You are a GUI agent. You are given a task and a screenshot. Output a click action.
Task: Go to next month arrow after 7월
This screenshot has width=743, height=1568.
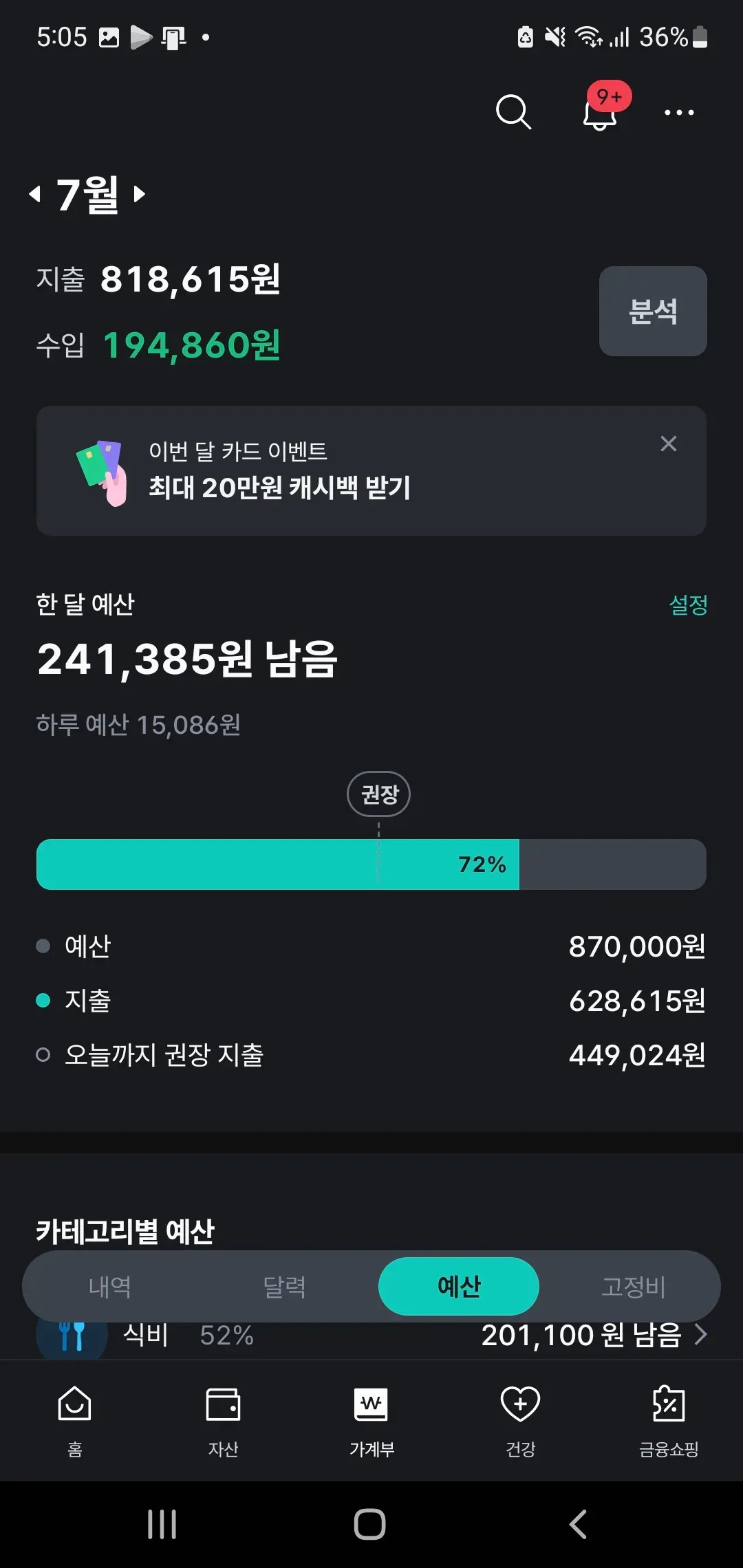point(139,194)
